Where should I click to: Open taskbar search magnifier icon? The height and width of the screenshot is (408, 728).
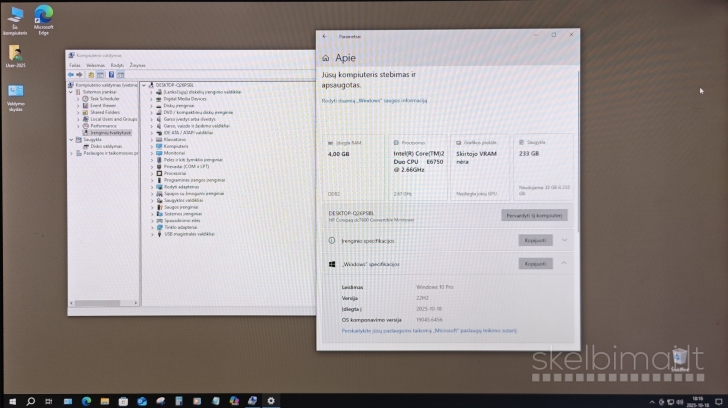click(31, 401)
